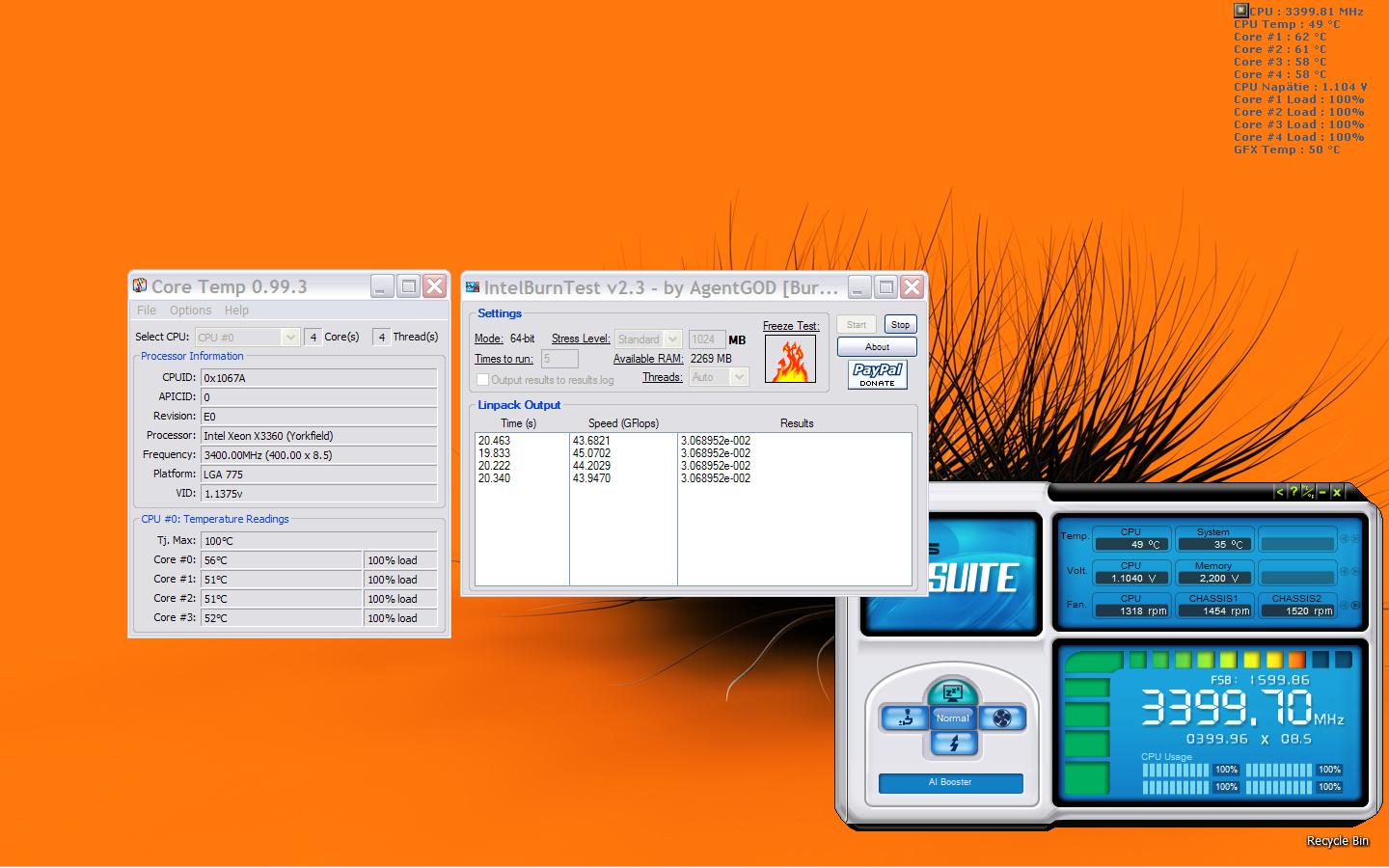Click the CPUID value 0x1067A
This screenshot has height=868, width=1389.
[318, 378]
